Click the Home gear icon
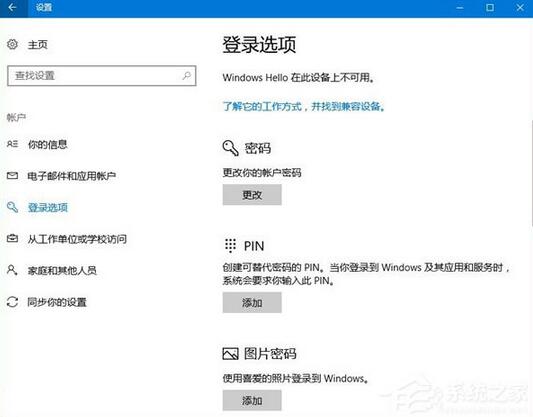Screen dimensions: 533x417 [x=13, y=44]
